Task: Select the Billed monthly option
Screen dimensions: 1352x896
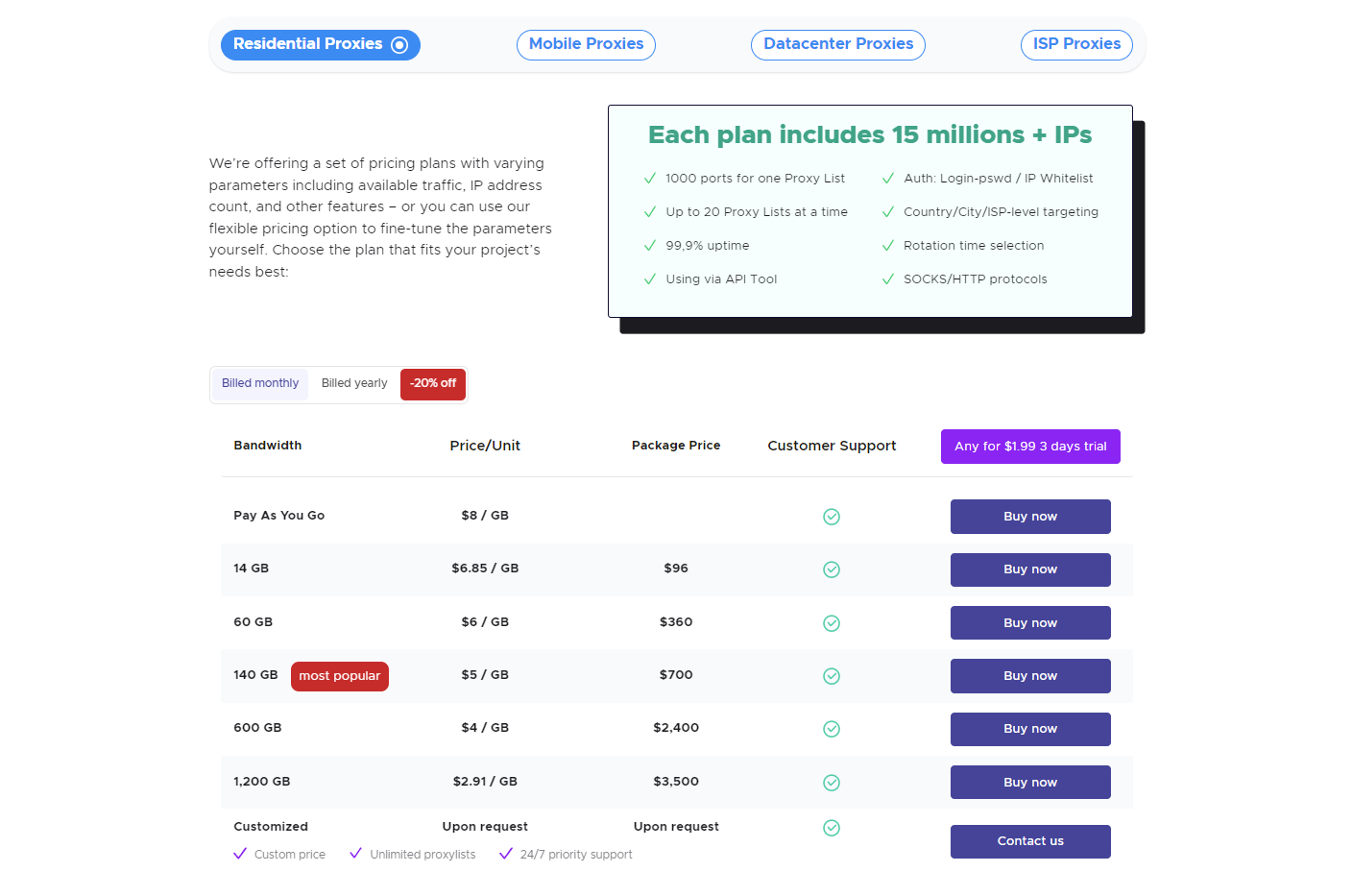Action: coord(259,383)
